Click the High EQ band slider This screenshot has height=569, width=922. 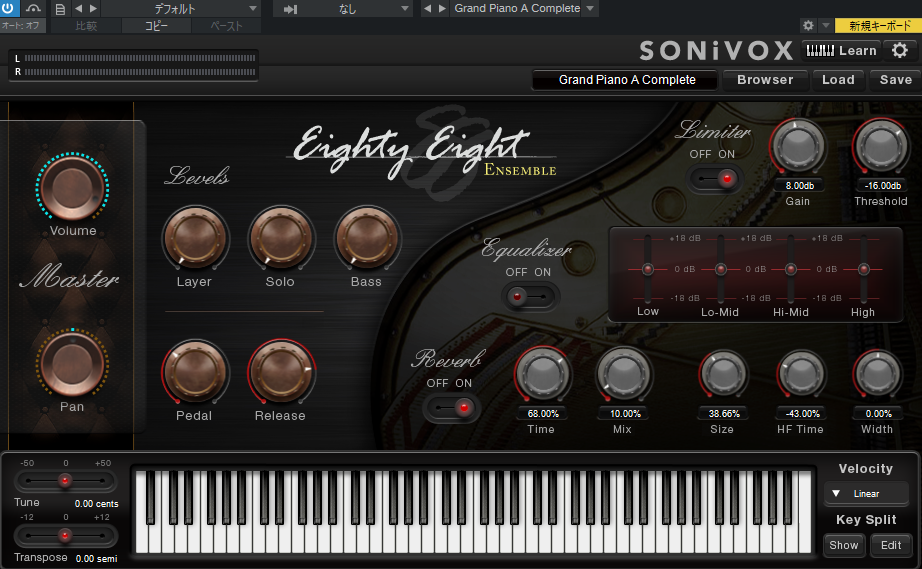point(864,269)
